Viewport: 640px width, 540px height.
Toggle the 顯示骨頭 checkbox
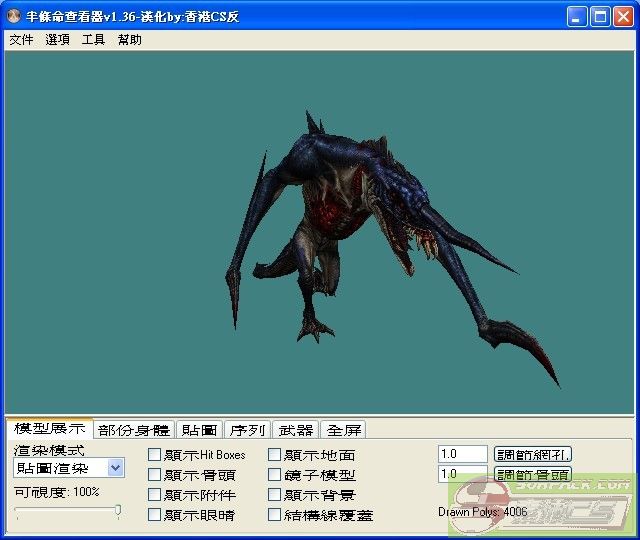pyautogui.click(x=155, y=475)
